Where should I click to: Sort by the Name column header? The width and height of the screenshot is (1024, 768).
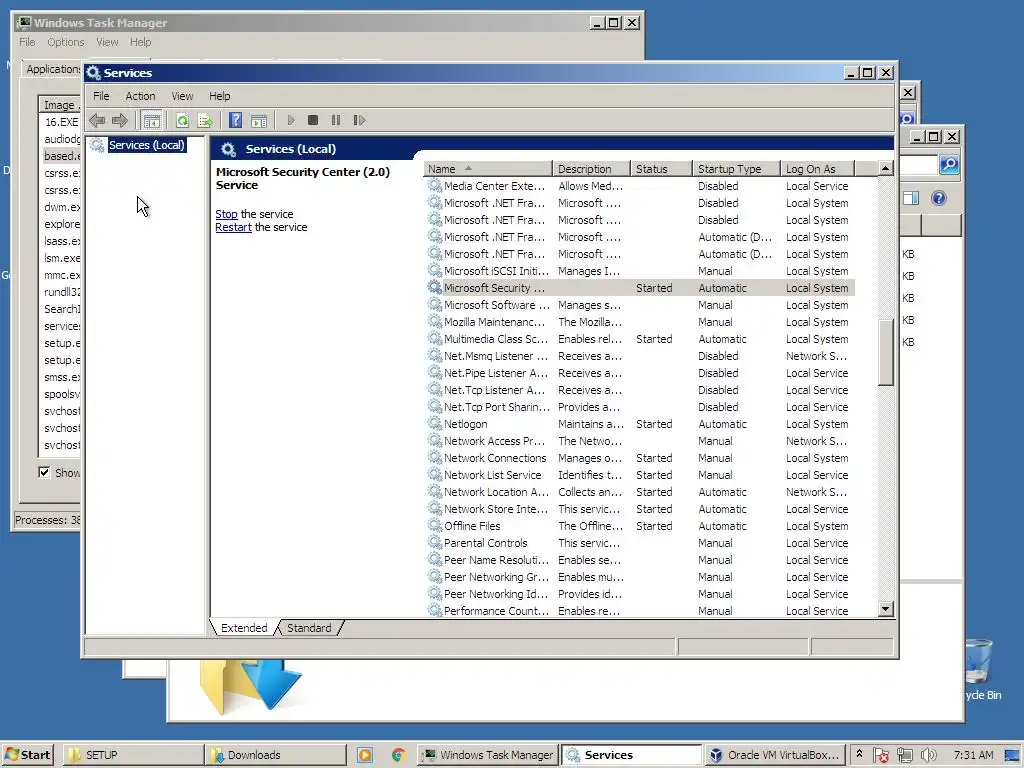tap(487, 168)
